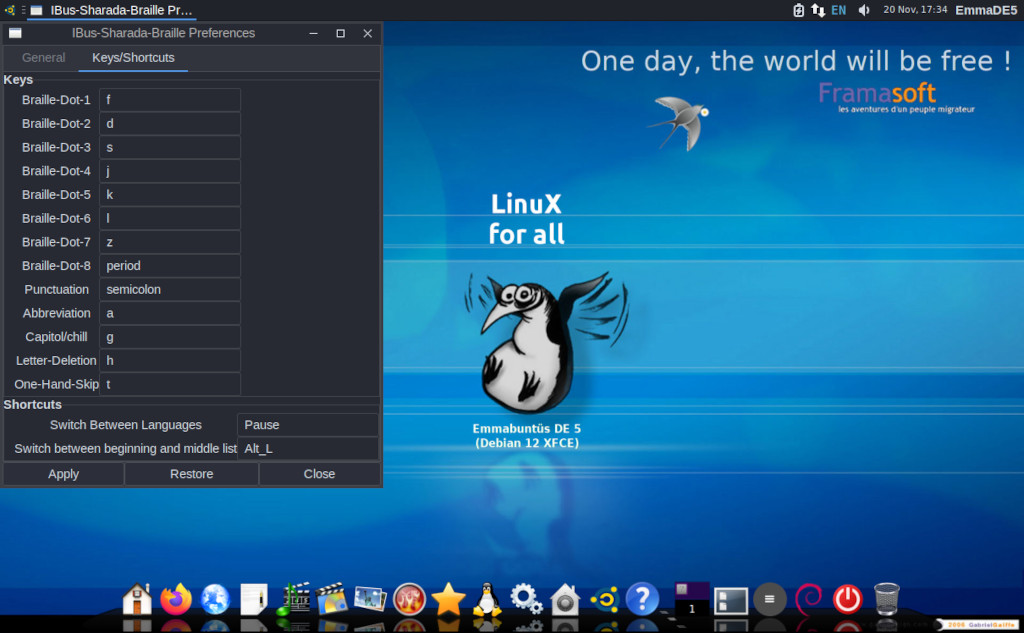Click the 20 Nov clock in panel
1024x633 pixels.
click(915, 10)
